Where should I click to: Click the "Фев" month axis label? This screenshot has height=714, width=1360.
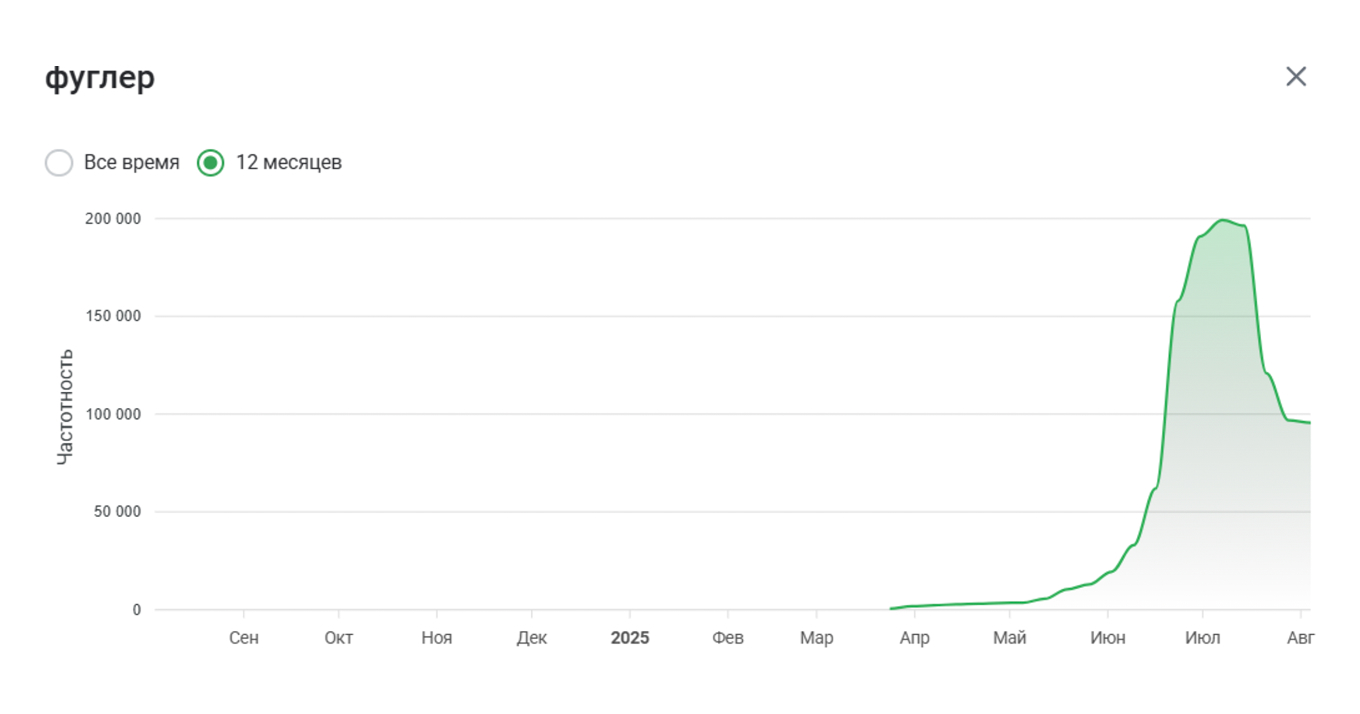[x=728, y=638]
